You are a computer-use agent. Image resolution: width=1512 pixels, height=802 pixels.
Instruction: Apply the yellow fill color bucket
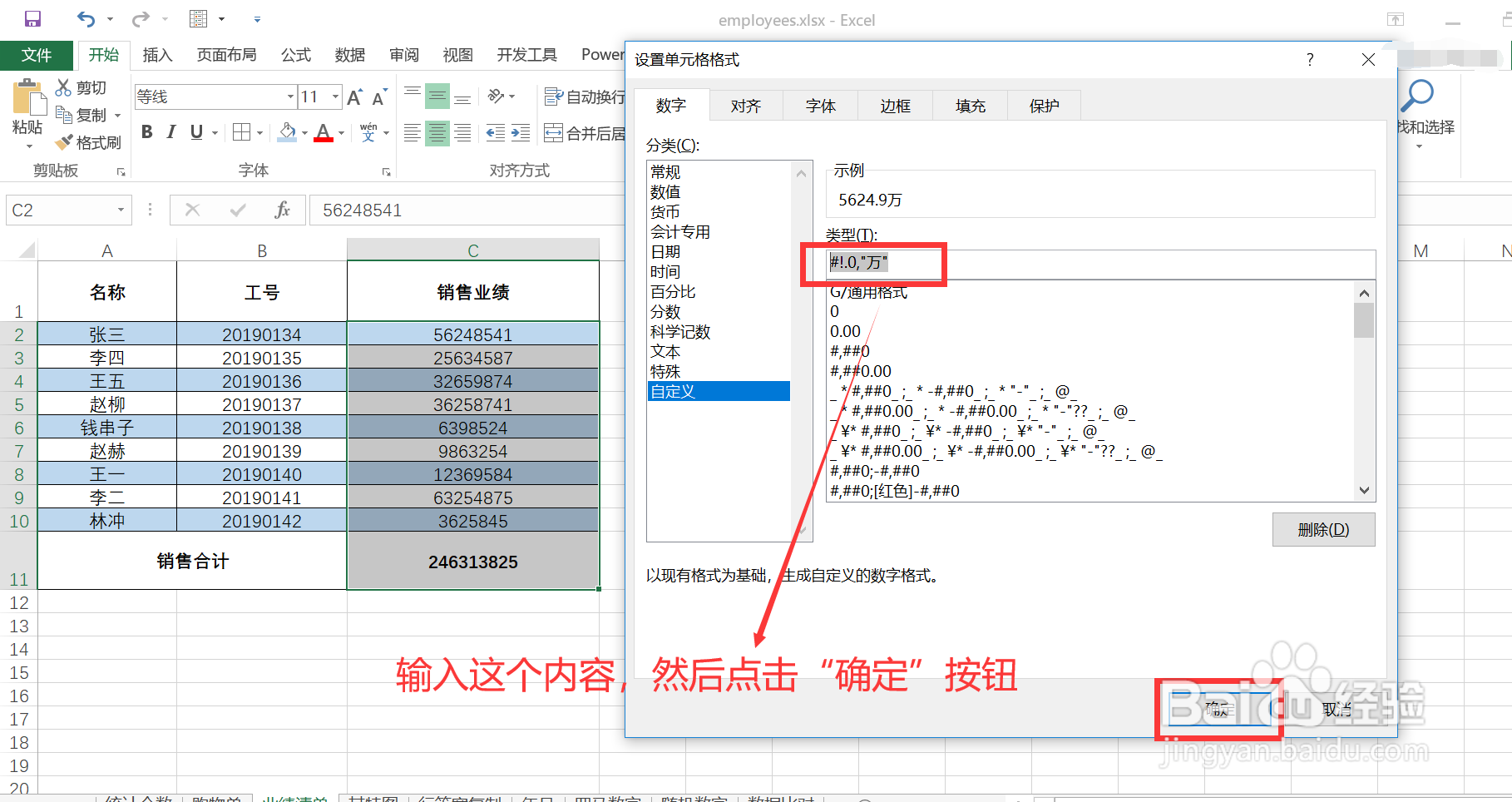287,132
